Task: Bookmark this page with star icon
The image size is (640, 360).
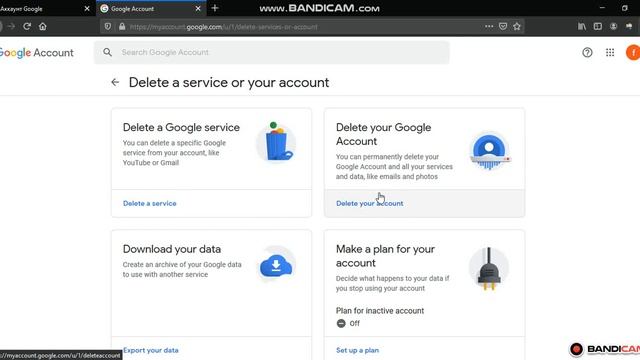Action: [x=517, y=27]
